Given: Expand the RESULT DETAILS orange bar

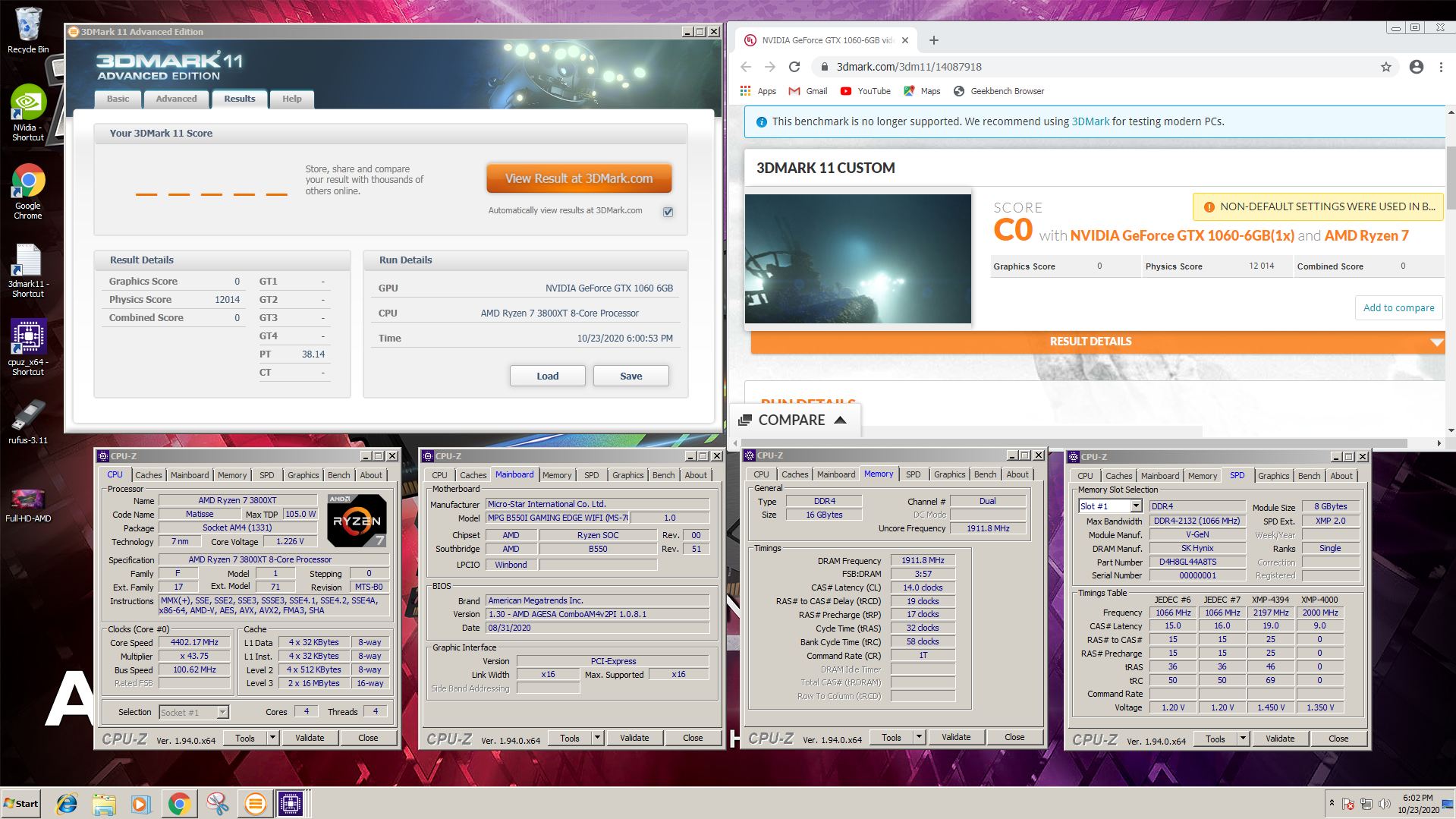Looking at the screenshot, I should [x=1097, y=342].
